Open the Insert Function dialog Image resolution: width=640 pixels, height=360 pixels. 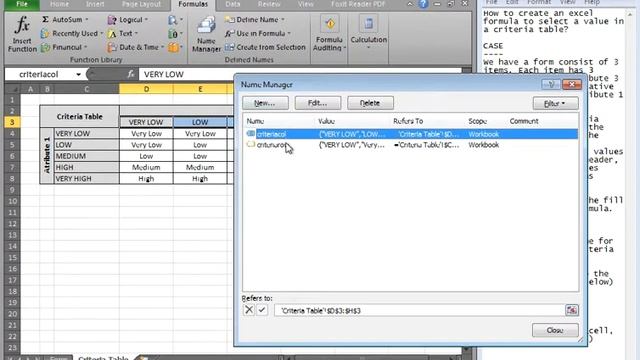22,34
